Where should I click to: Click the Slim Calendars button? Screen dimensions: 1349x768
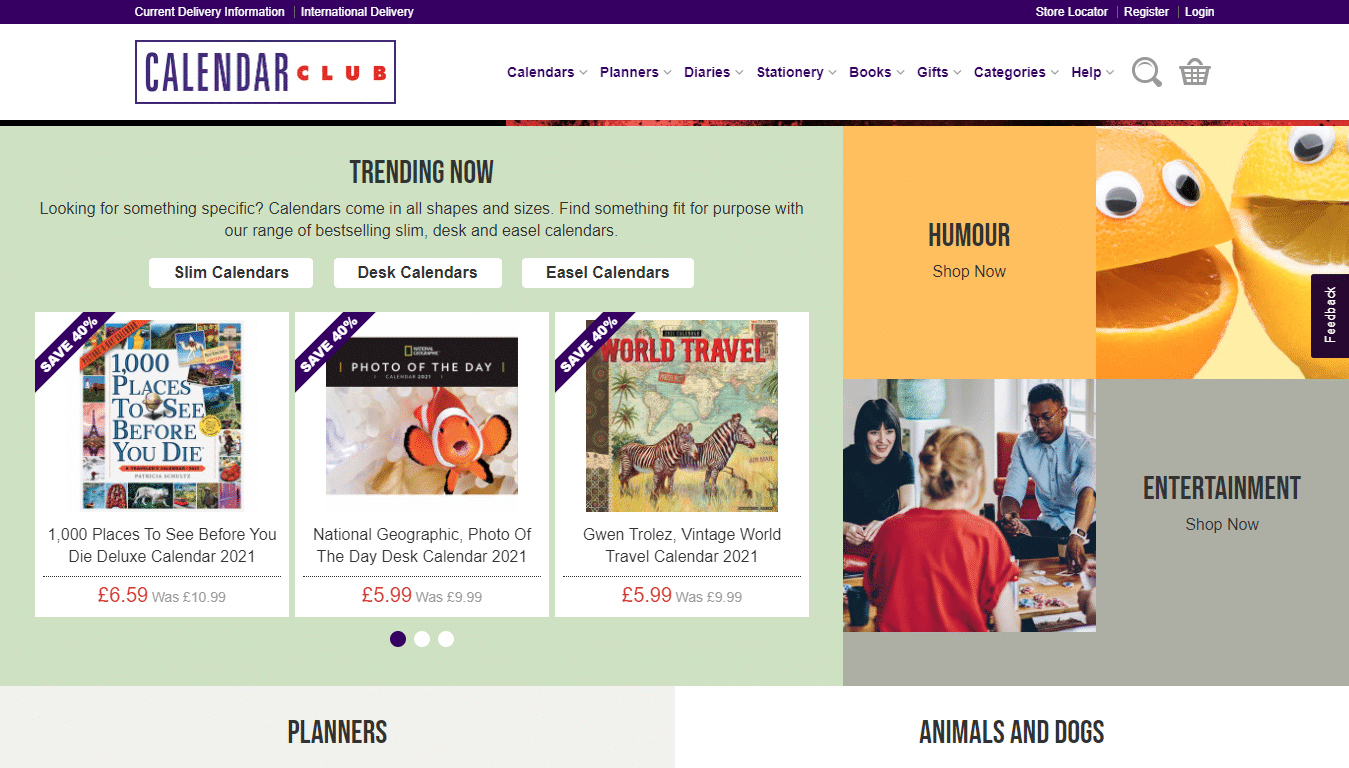[231, 272]
